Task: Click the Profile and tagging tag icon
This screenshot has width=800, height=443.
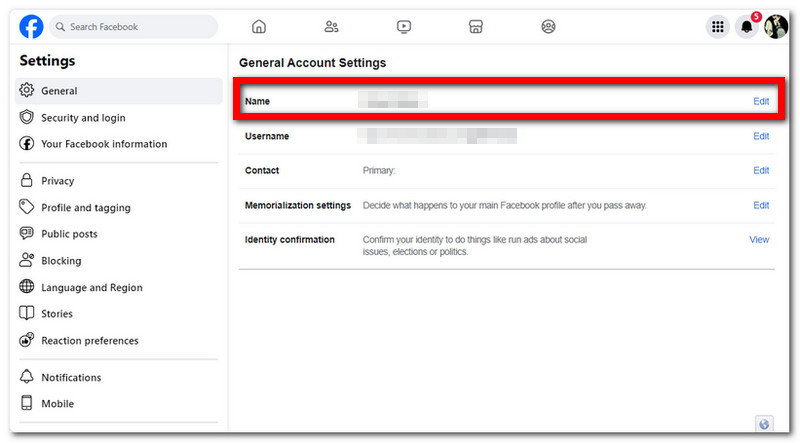Action: pos(27,207)
